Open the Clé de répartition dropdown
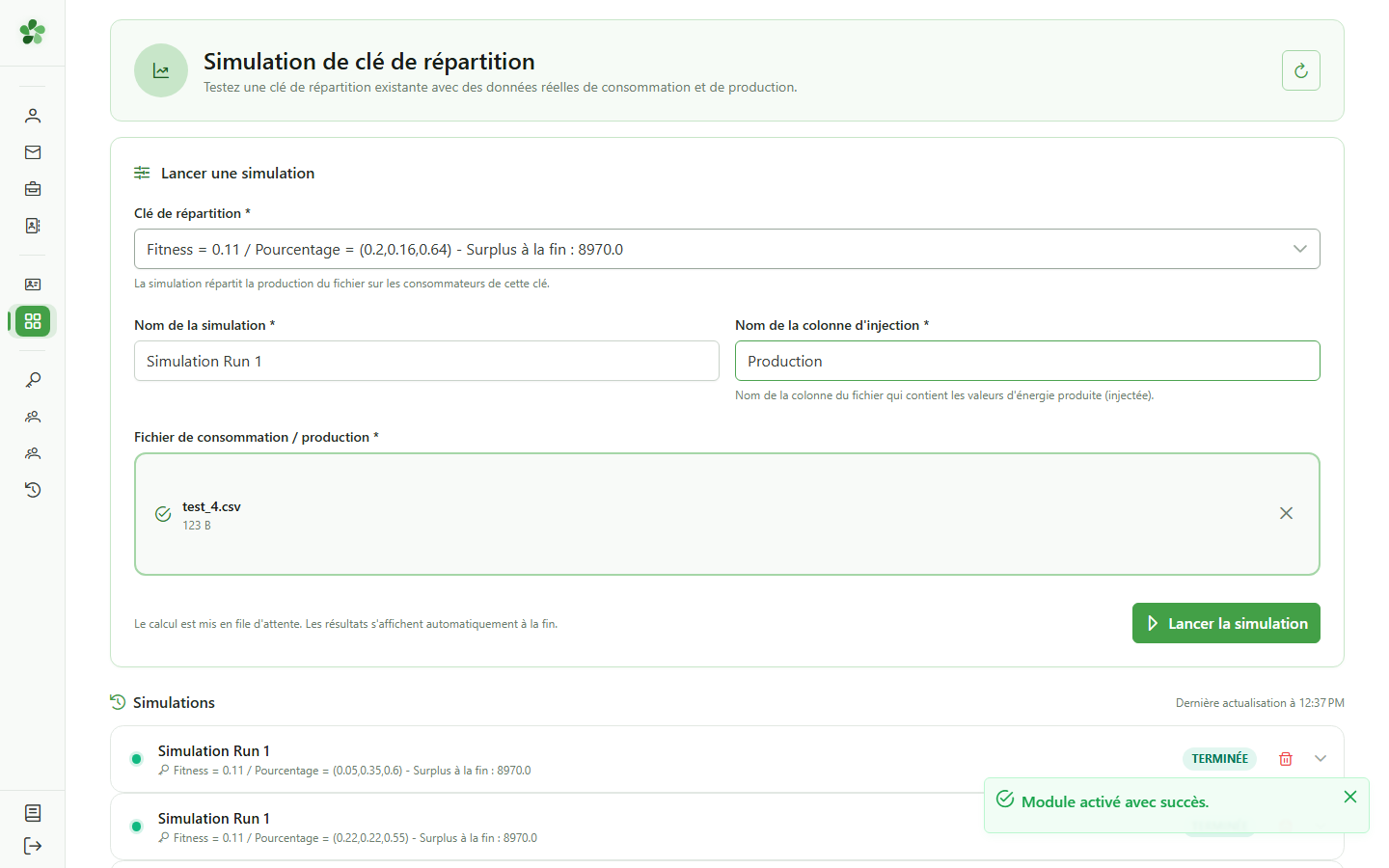The width and height of the screenshot is (1389, 868). (x=727, y=249)
